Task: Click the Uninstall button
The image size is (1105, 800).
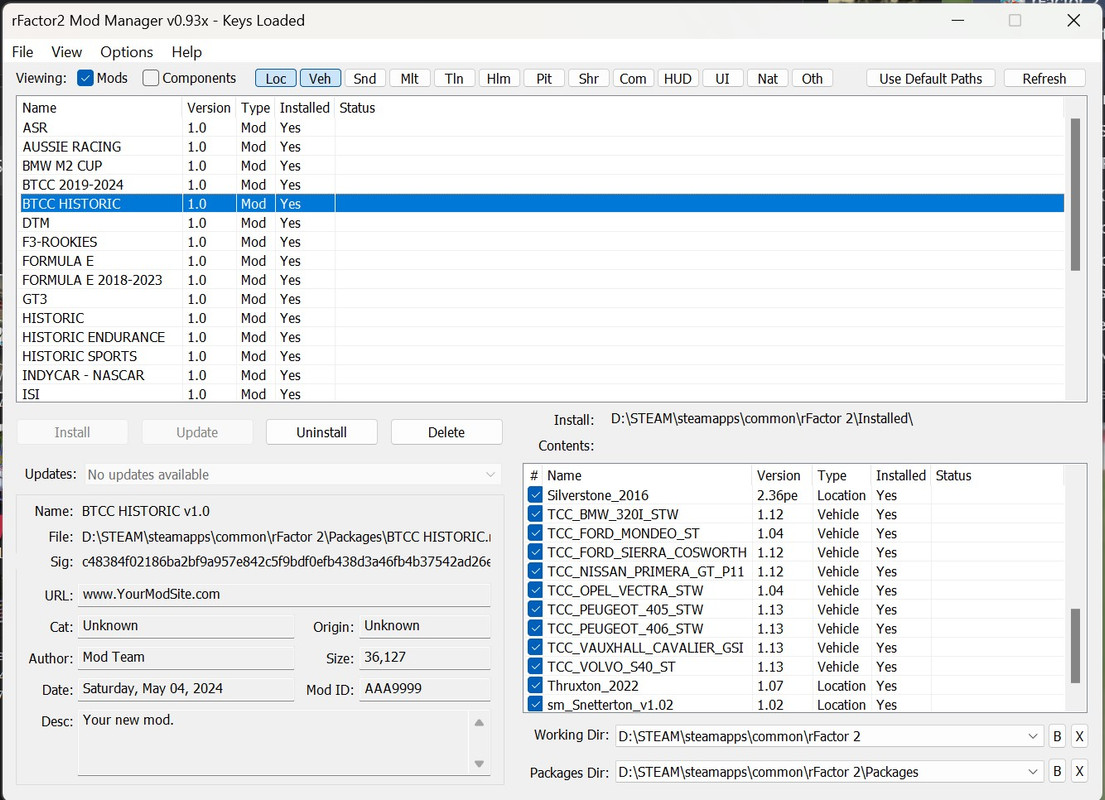Action: tap(321, 432)
